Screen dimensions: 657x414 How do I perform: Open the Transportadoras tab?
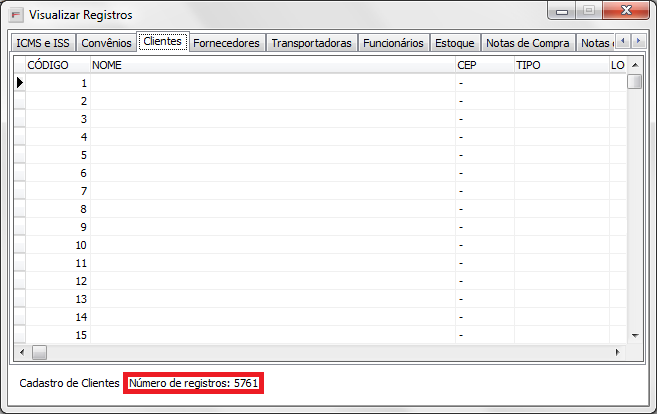[311, 43]
